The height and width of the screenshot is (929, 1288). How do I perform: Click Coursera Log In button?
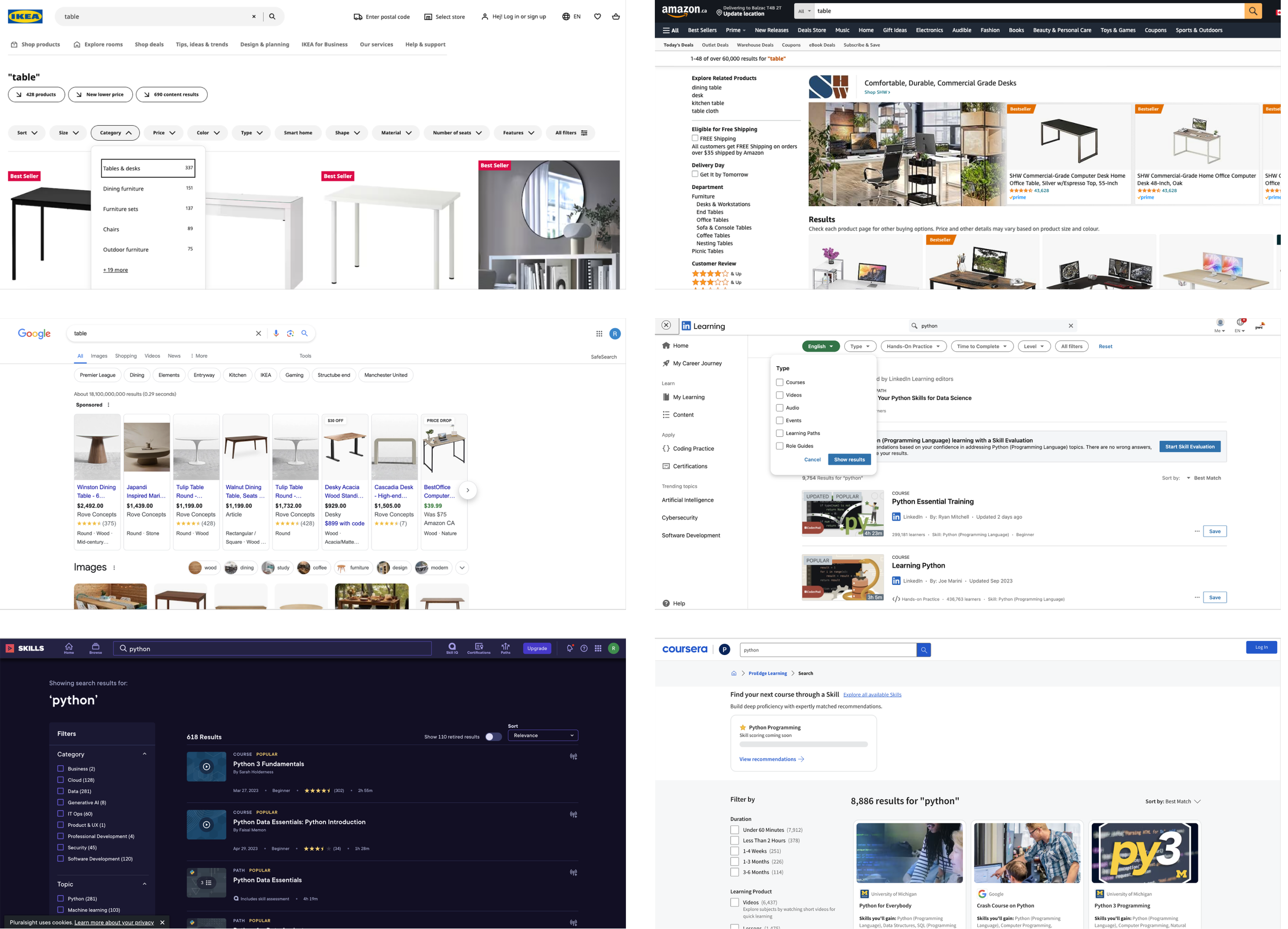click(x=1261, y=647)
